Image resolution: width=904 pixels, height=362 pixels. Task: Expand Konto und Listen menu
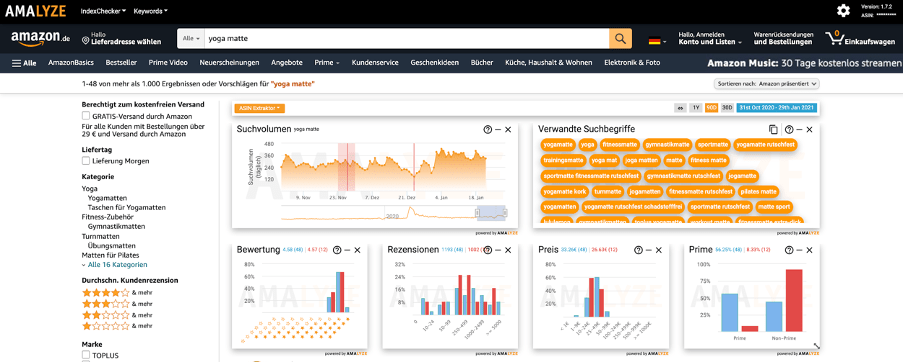710,42
